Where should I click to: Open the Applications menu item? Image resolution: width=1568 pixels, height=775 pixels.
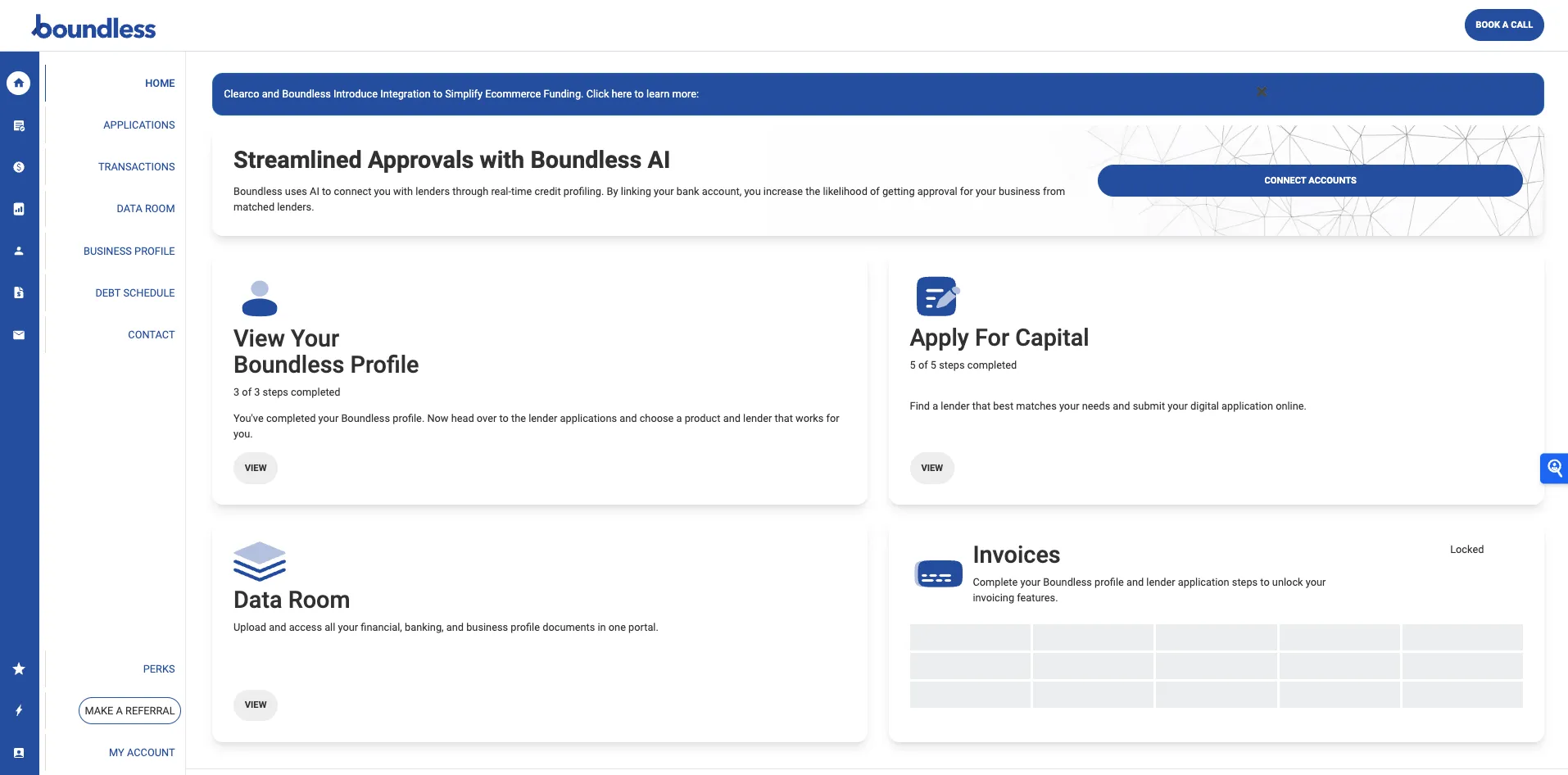[x=139, y=125]
